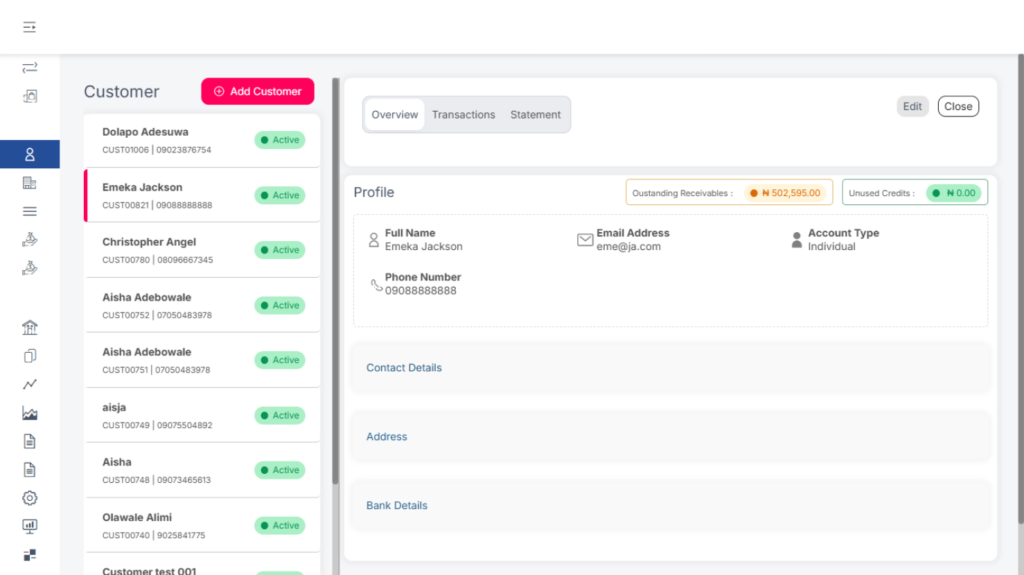Switch to the Transactions tab
This screenshot has width=1024, height=575.
[x=463, y=115]
